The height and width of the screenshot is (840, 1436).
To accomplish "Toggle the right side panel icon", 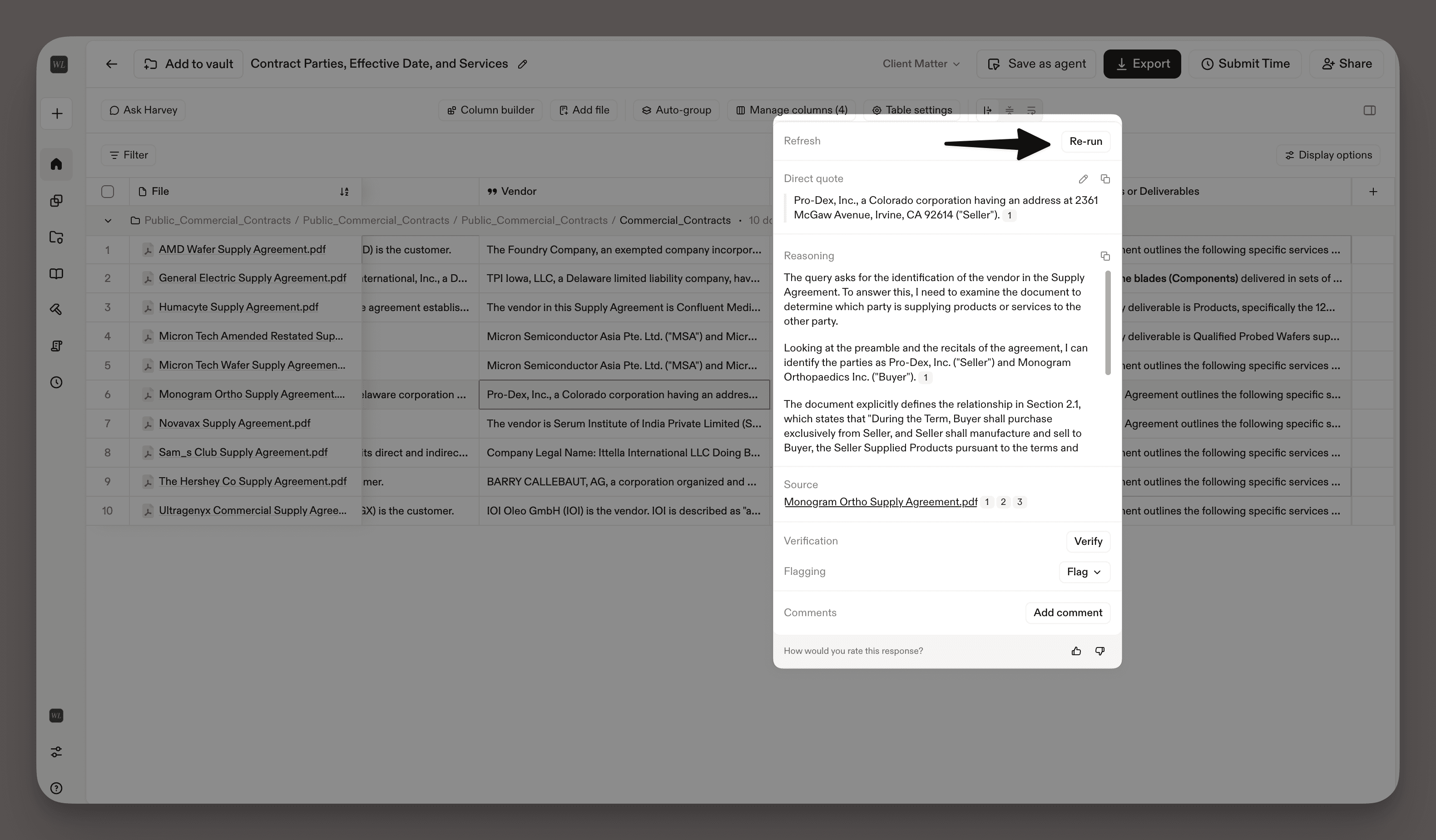I will point(1369,110).
